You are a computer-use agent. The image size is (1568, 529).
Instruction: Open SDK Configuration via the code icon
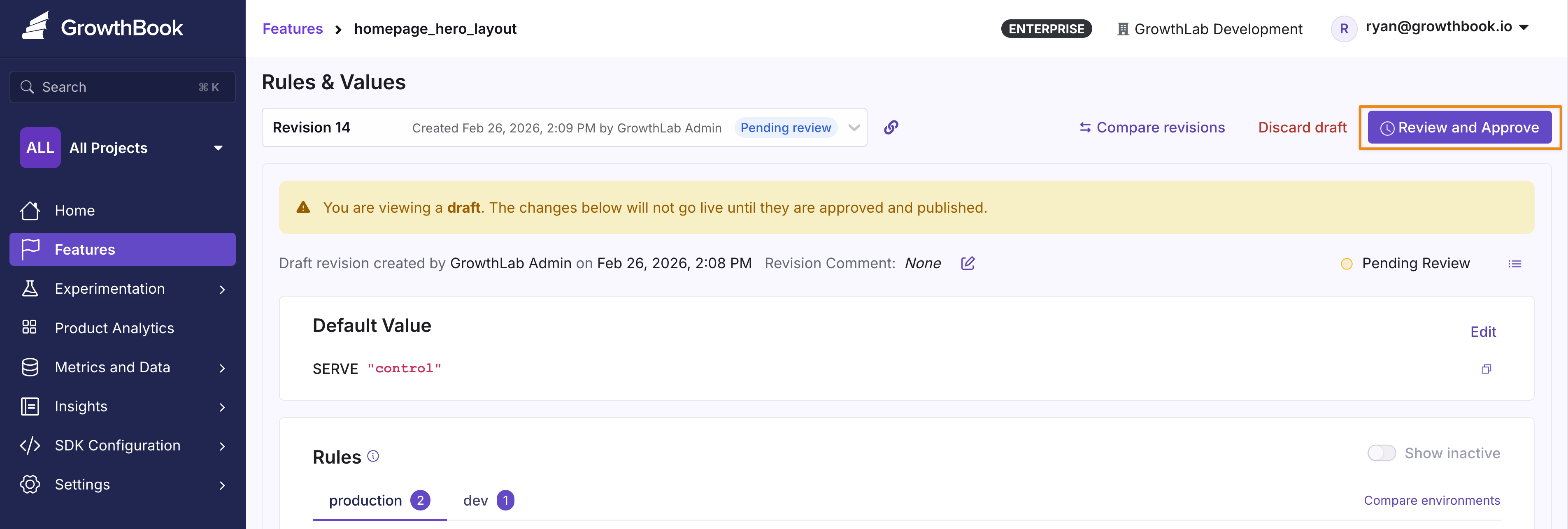(x=30, y=445)
